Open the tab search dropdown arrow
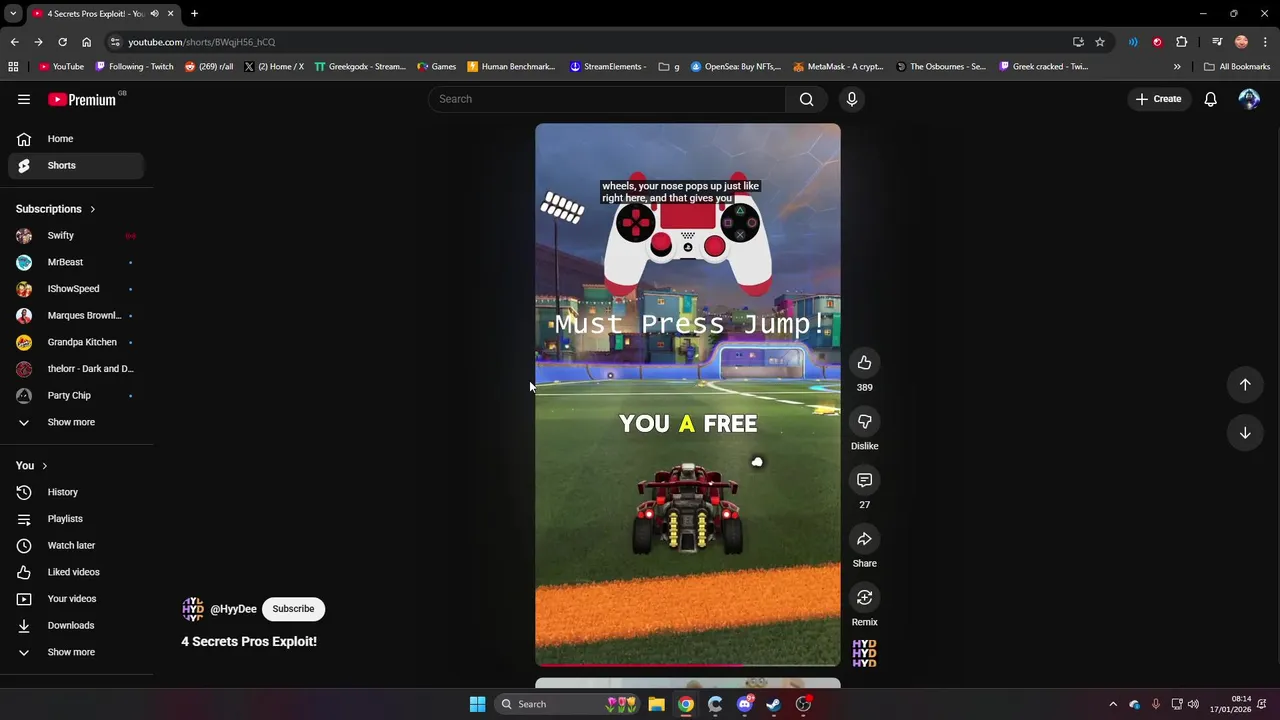Screen dimensions: 1280x720 pos(13,14)
